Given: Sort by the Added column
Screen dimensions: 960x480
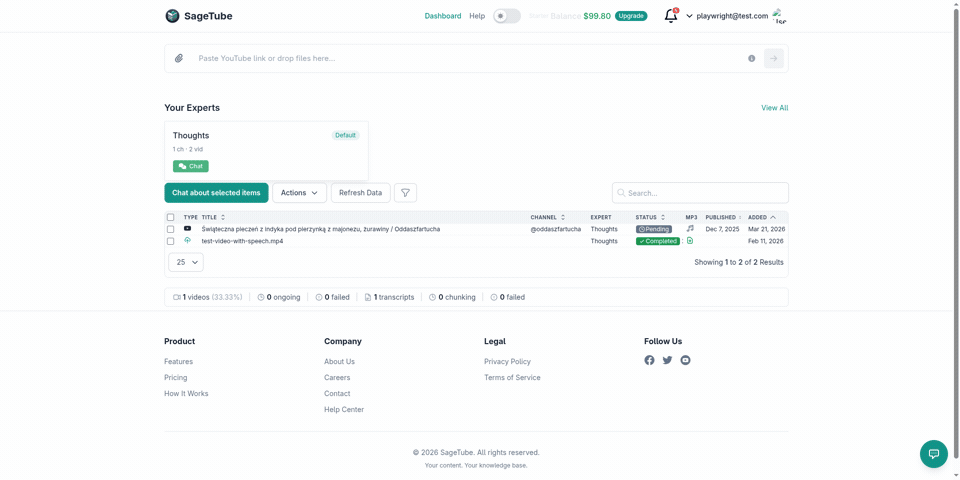Looking at the screenshot, I should coord(762,217).
